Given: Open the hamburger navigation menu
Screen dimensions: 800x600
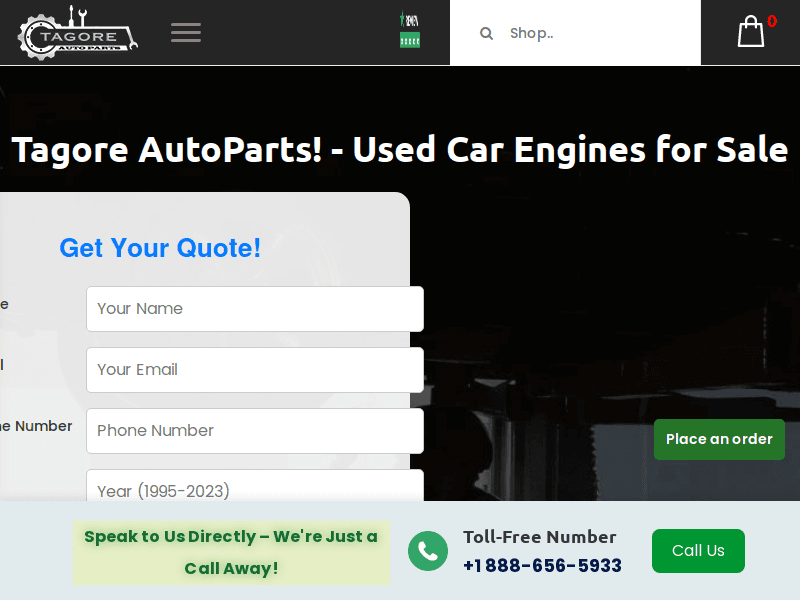Looking at the screenshot, I should tap(186, 32).
